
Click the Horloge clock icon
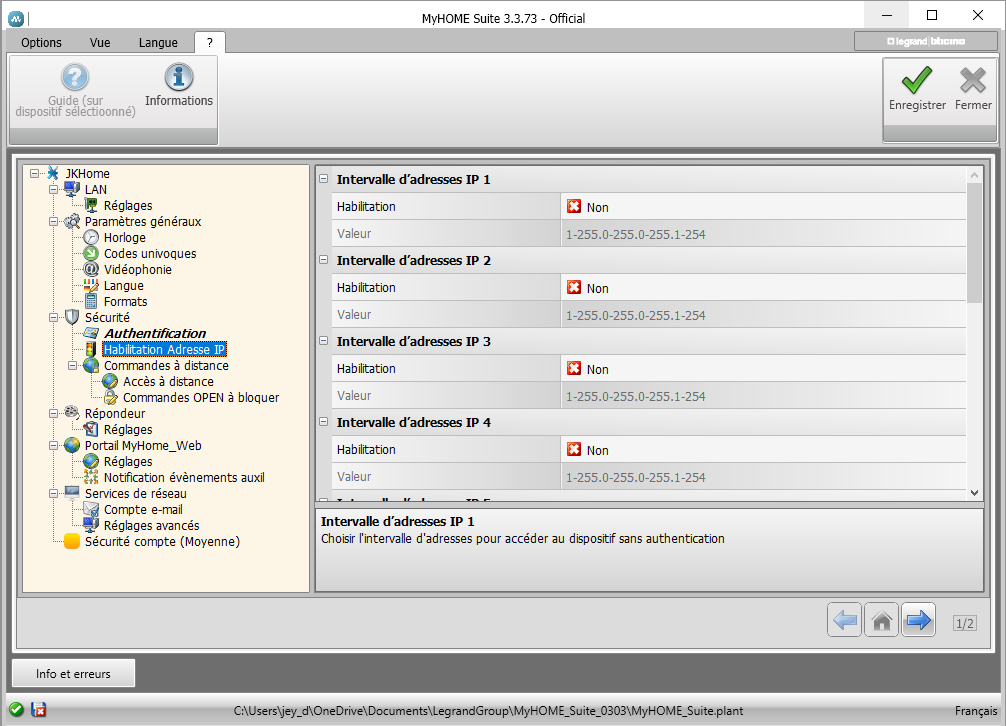tap(91, 237)
